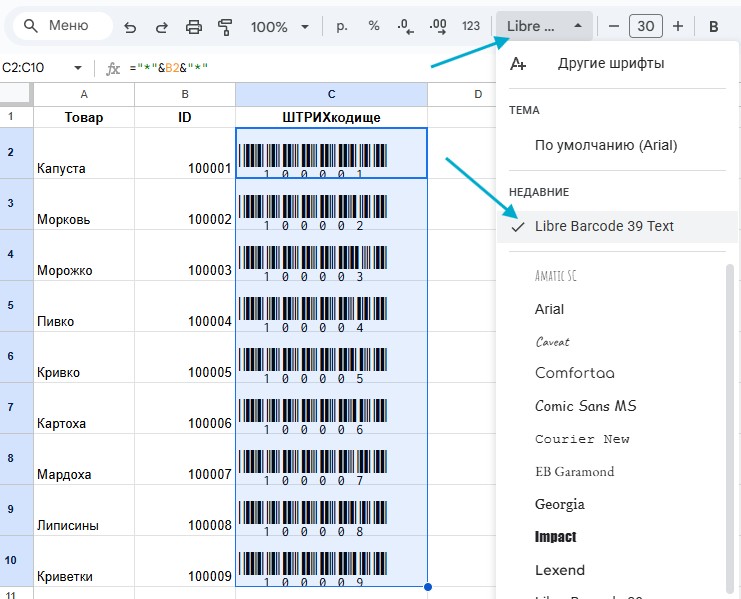Click the blue fill handle at C10
Screen dimensions: 741x599
[x=428, y=587]
